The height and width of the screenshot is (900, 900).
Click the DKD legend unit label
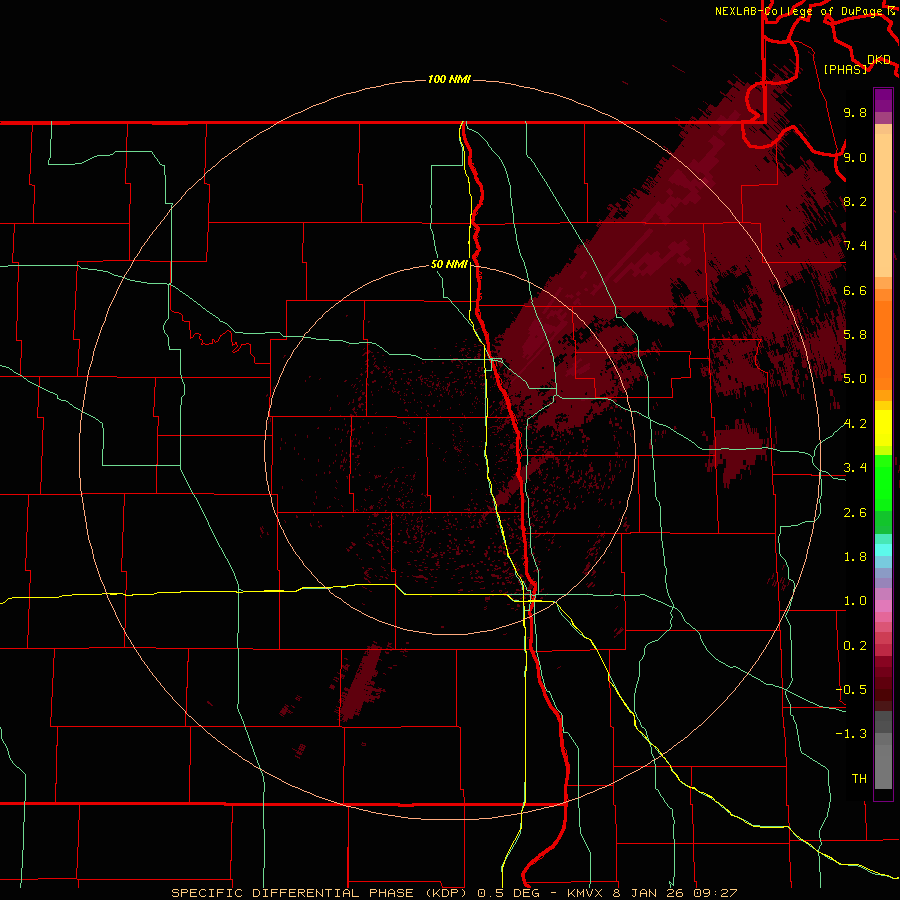(879, 60)
